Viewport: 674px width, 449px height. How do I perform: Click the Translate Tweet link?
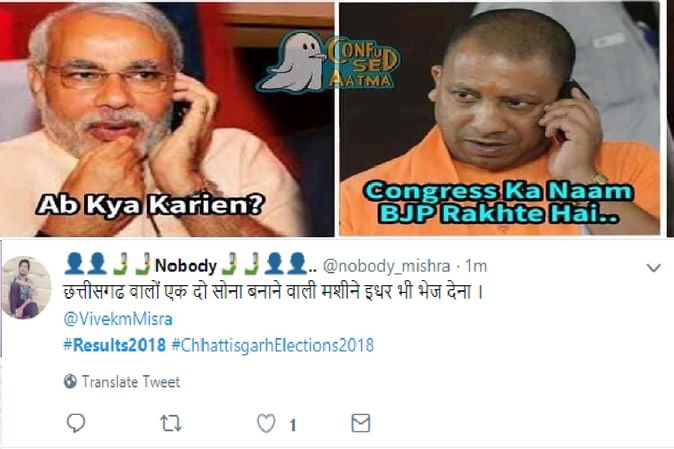tap(131, 382)
